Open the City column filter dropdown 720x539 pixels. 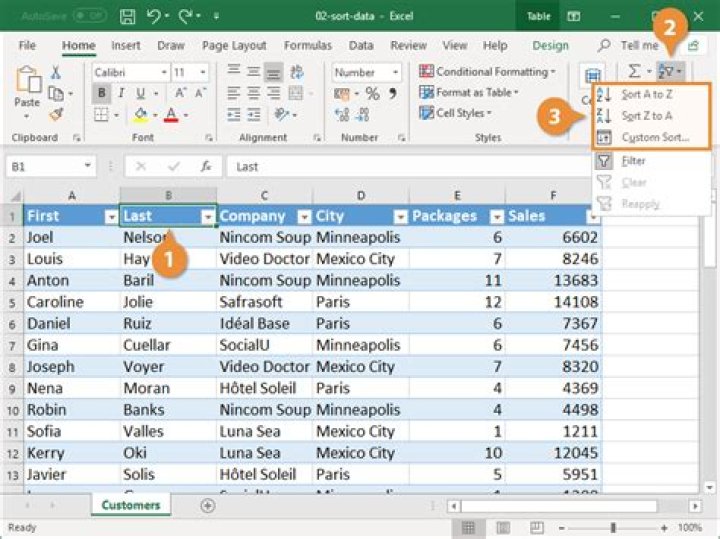(400, 217)
